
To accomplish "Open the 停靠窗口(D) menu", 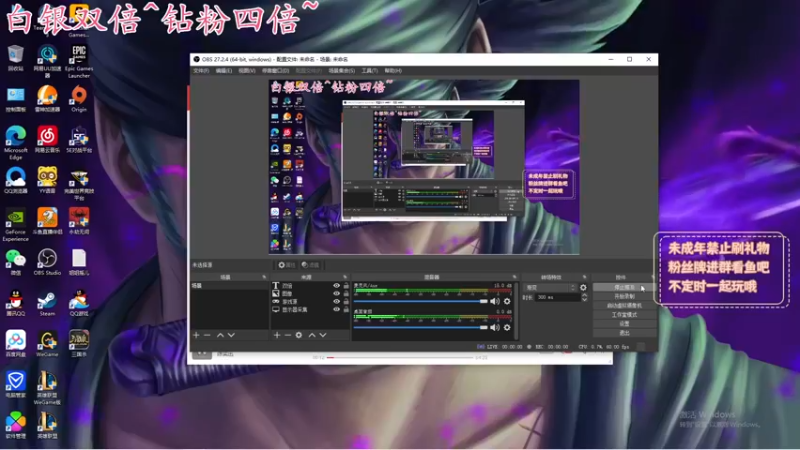I will click(276, 70).
